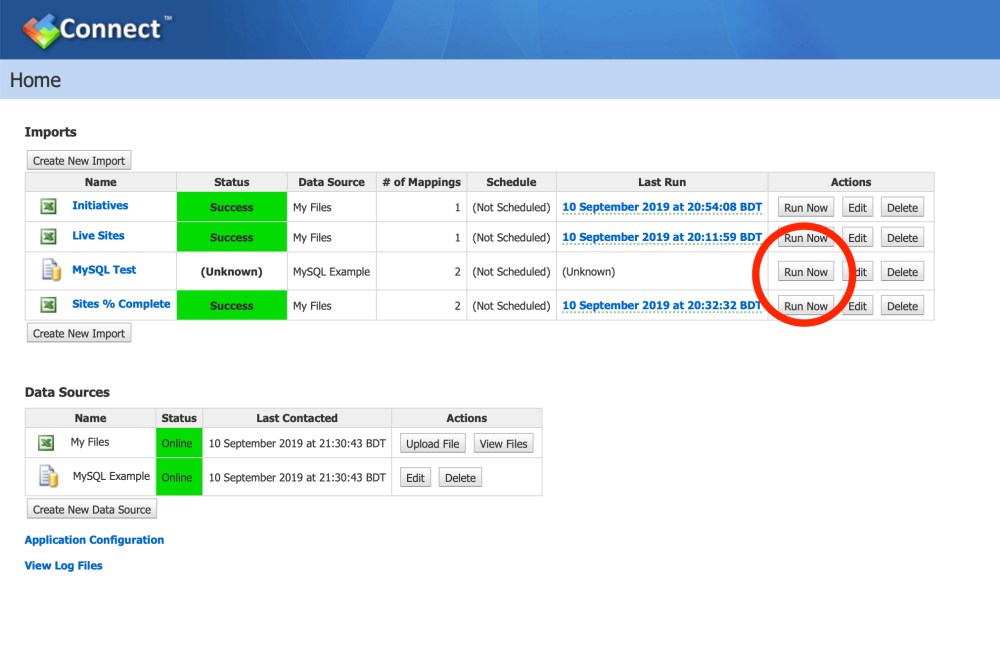Delete the Live Sites import
Viewport: 1000px width, 666px height.
point(902,237)
